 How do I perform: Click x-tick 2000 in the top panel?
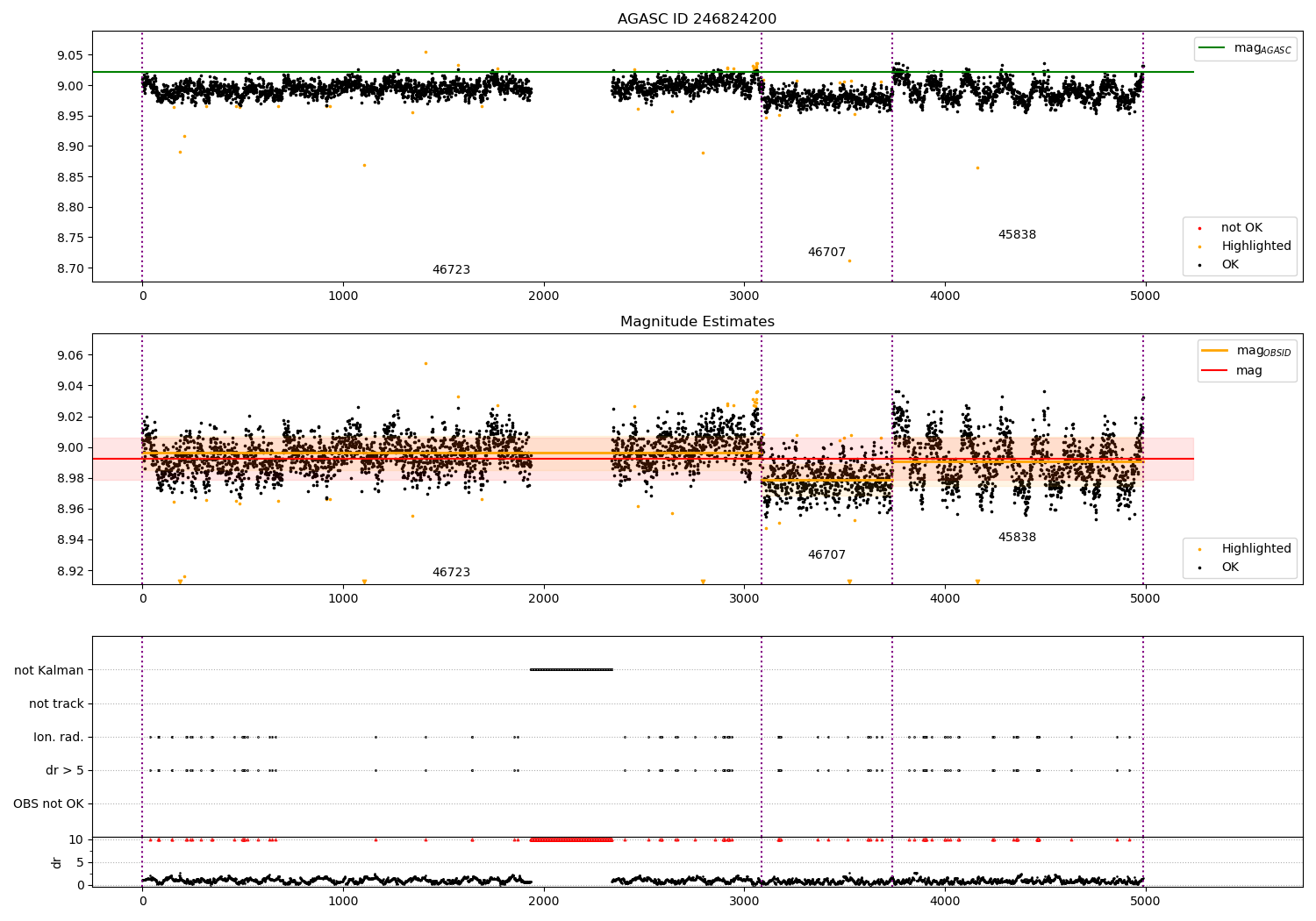(544, 296)
